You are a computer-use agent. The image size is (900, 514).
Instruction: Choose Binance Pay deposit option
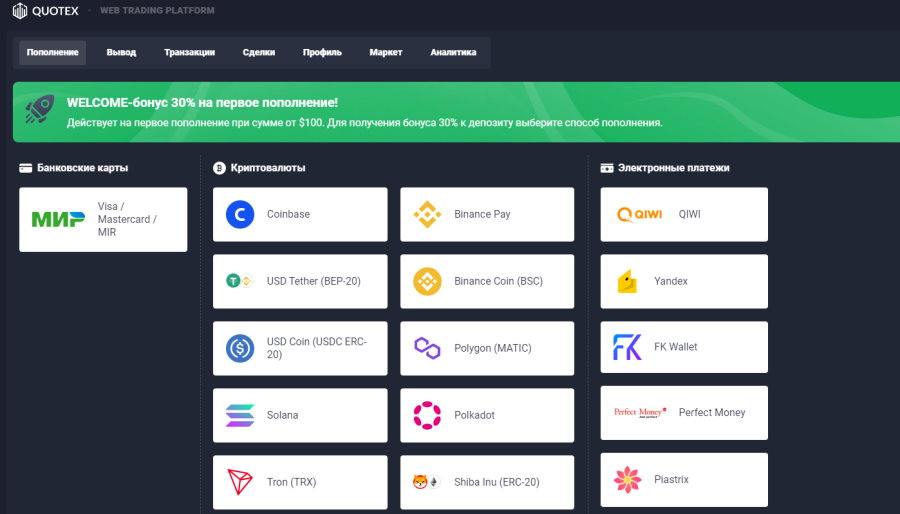[x=487, y=215]
